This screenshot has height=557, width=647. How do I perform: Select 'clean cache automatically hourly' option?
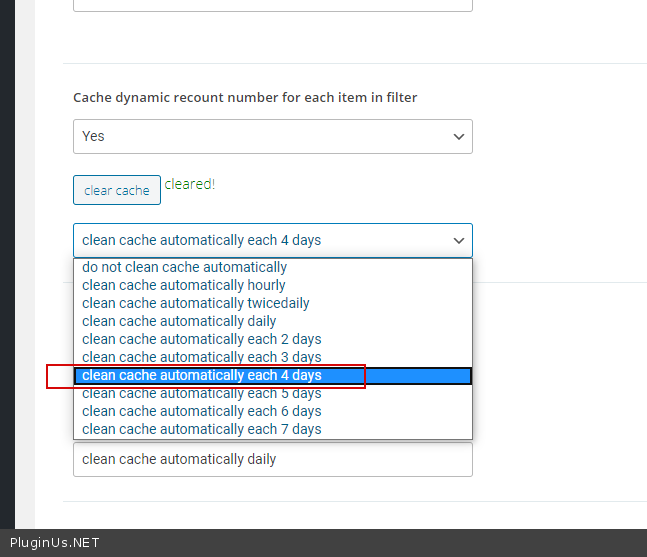[x=184, y=285]
